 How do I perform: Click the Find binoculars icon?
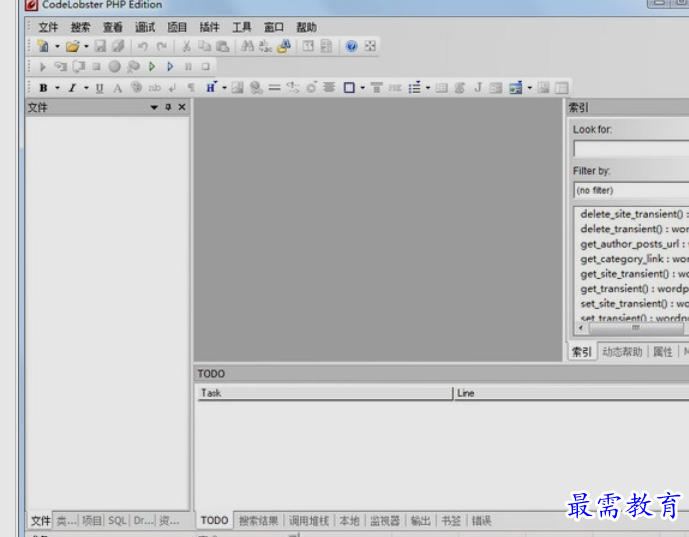click(247, 46)
